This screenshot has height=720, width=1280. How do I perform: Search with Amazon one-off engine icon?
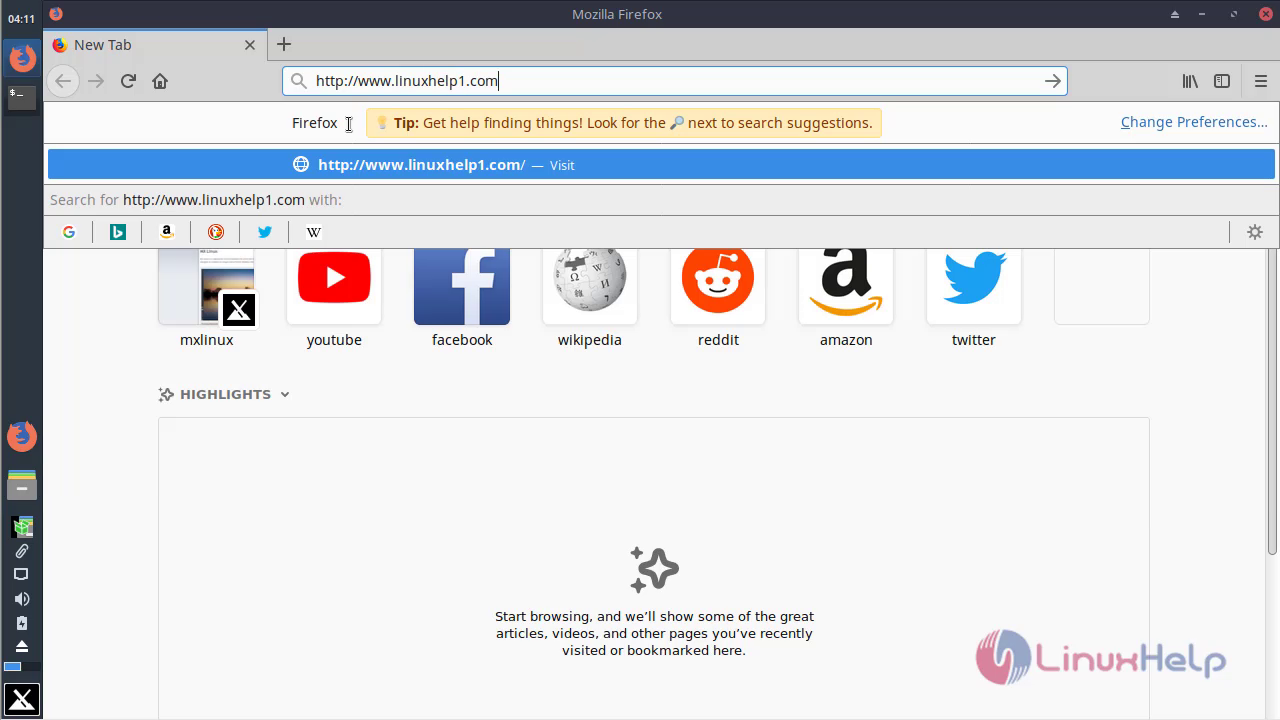[167, 232]
